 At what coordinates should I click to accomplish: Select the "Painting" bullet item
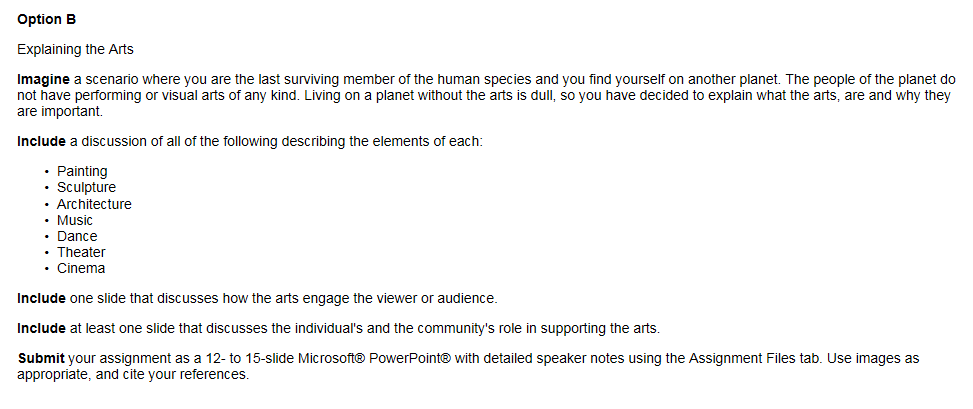click(x=82, y=171)
